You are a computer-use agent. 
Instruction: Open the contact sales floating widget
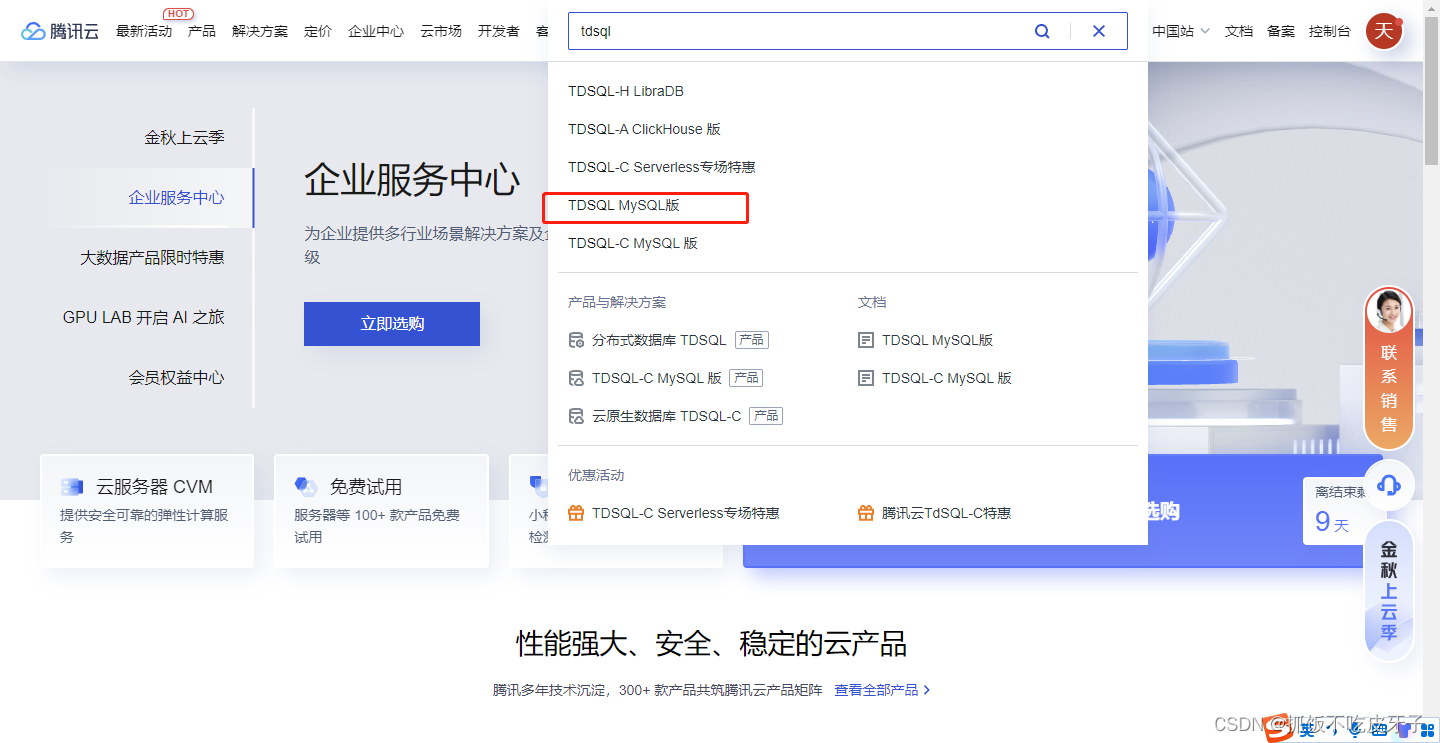(x=1389, y=368)
